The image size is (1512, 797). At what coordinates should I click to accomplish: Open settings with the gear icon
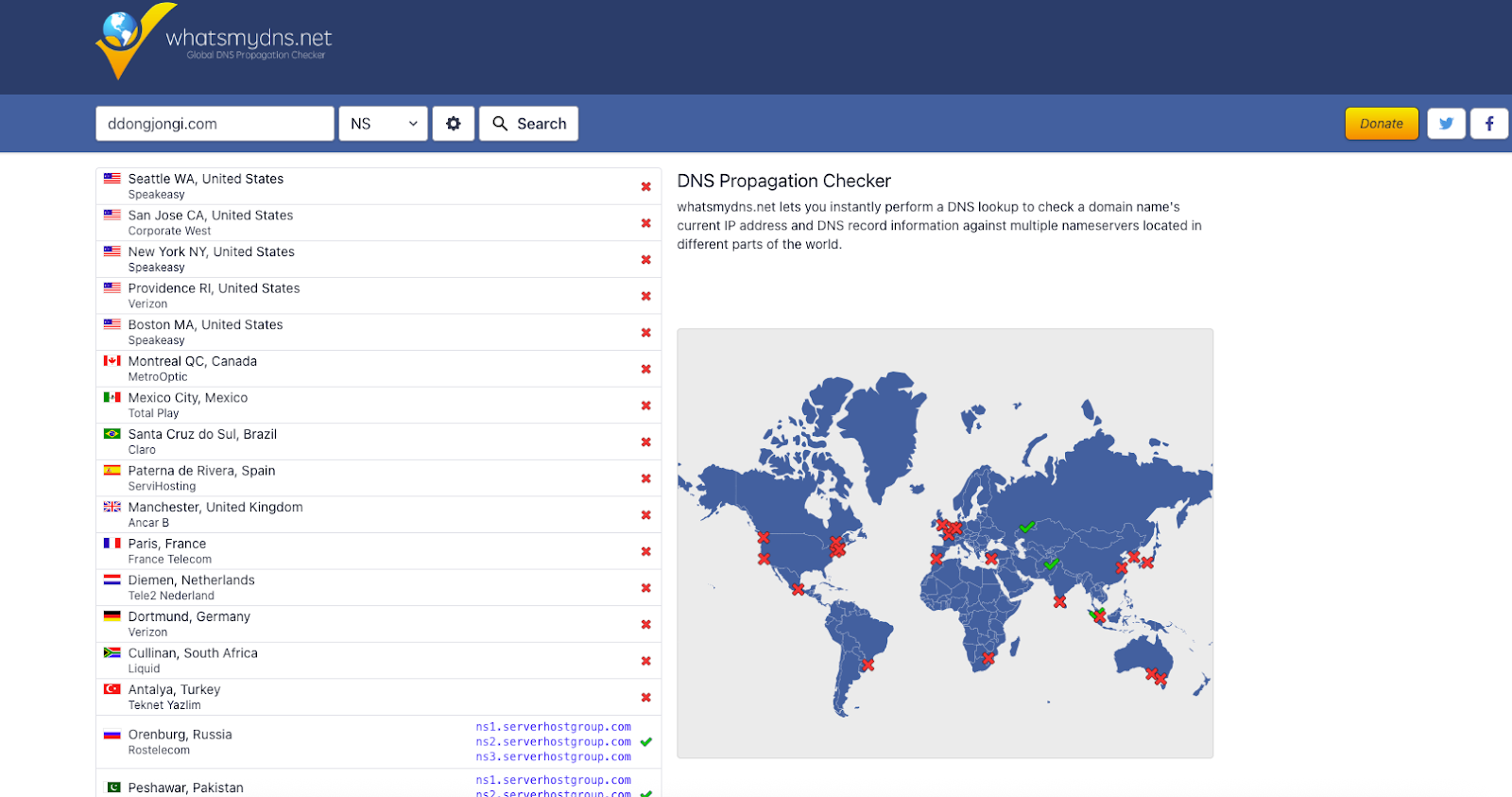(454, 124)
